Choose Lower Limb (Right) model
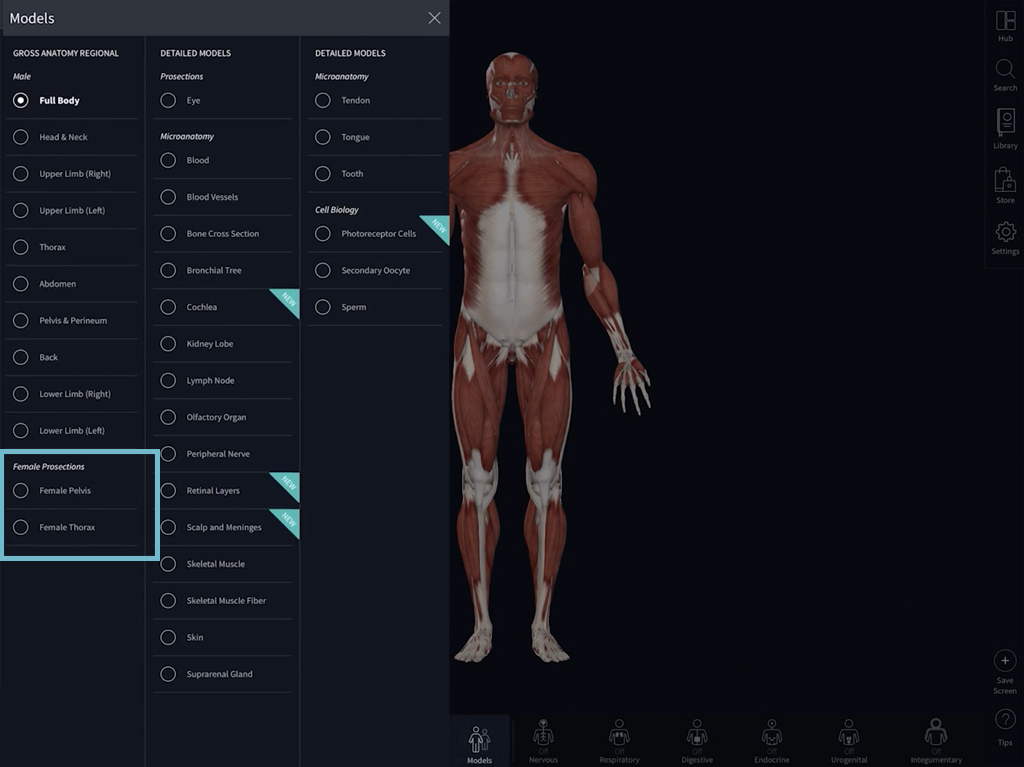1024x767 pixels. coord(21,394)
